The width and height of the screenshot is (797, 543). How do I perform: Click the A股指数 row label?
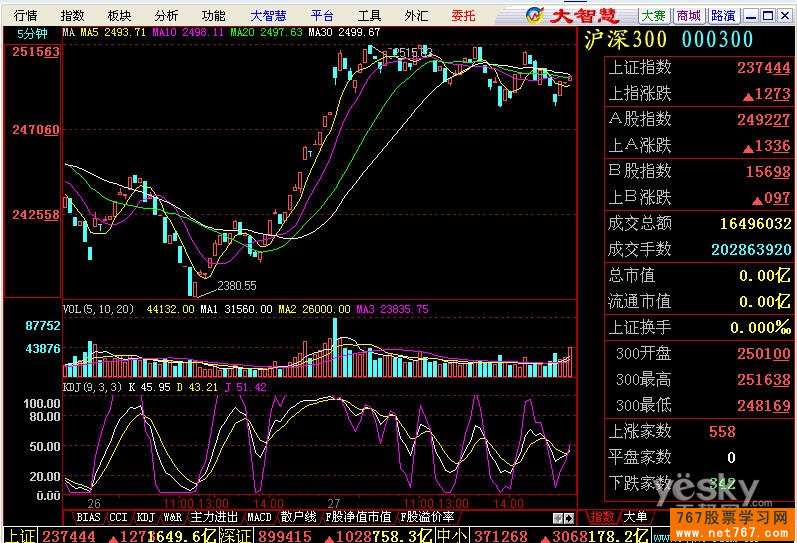click(x=639, y=119)
